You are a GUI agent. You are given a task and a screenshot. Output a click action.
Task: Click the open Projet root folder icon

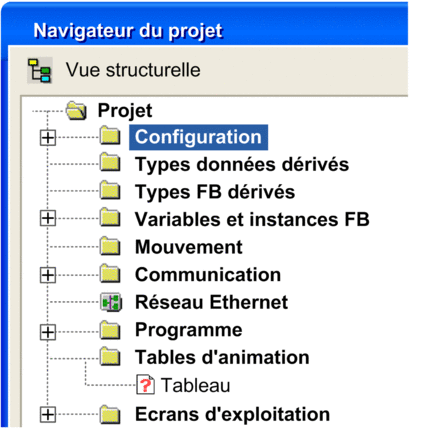[76, 111]
